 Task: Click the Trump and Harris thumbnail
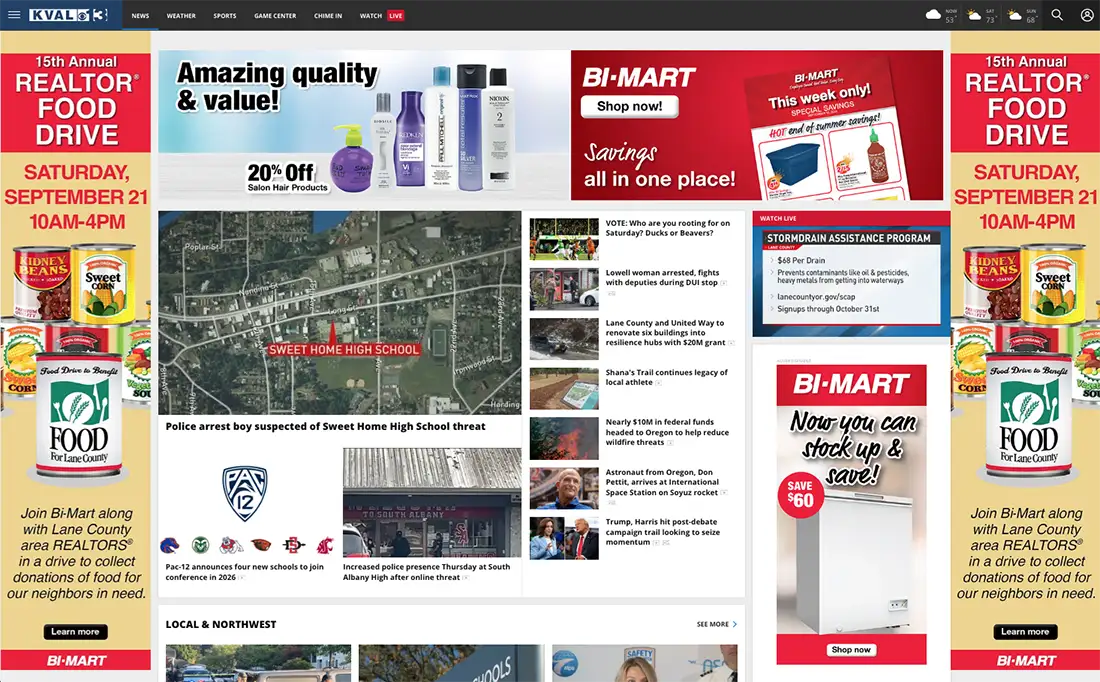pyautogui.click(x=564, y=538)
